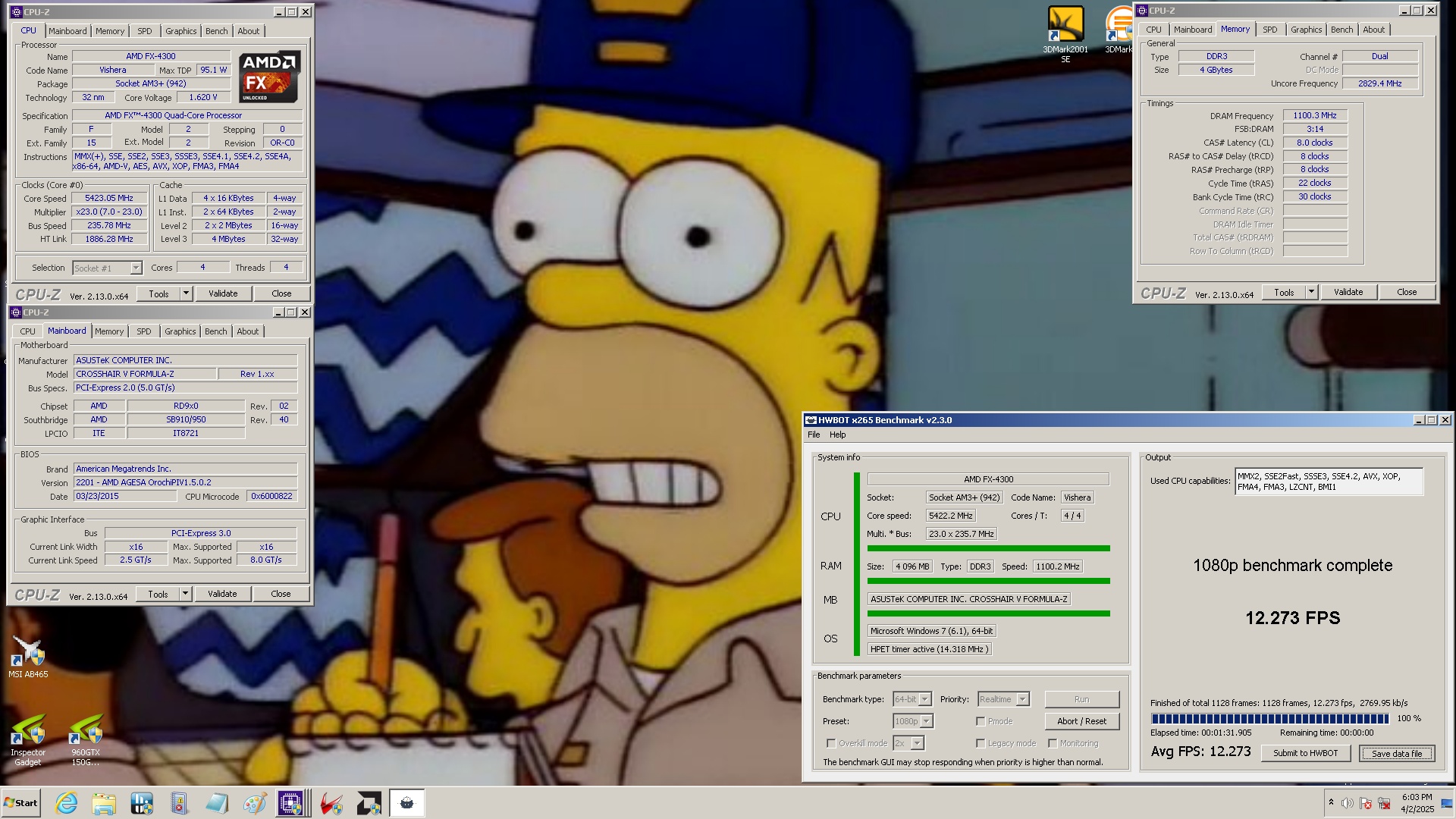
Task: Click the CROSSHAIR V FORMULA-Z model field
Action: 144,374
